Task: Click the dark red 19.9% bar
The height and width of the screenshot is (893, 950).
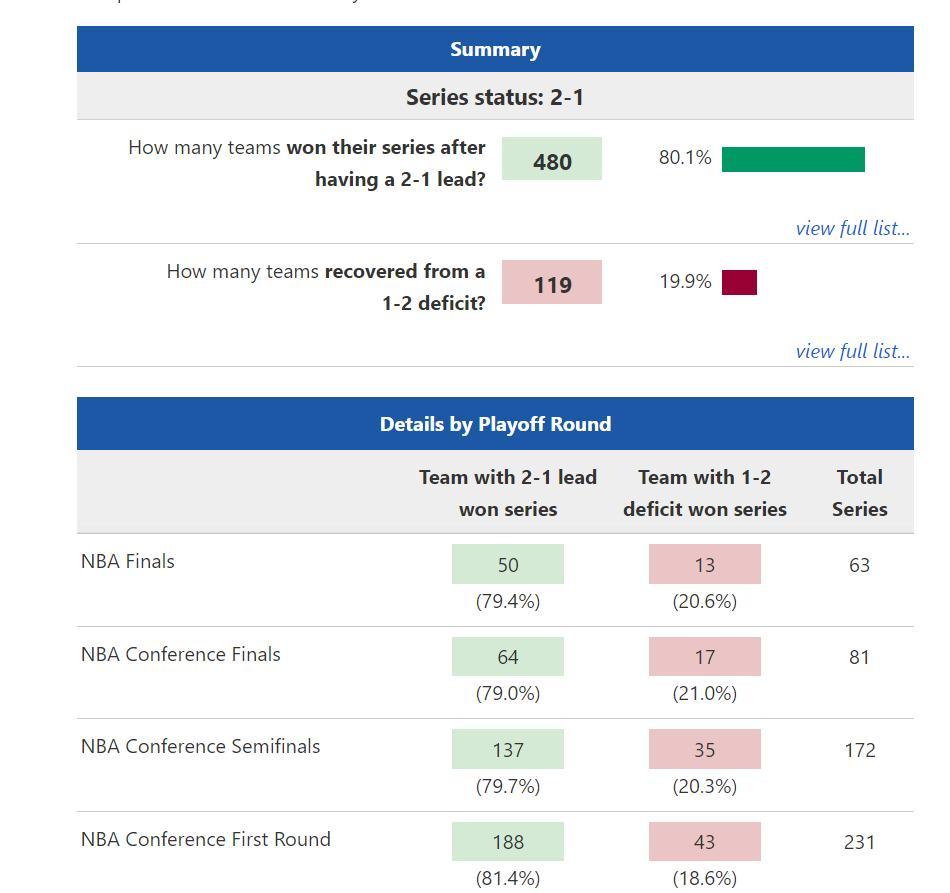Action: pos(739,283)
